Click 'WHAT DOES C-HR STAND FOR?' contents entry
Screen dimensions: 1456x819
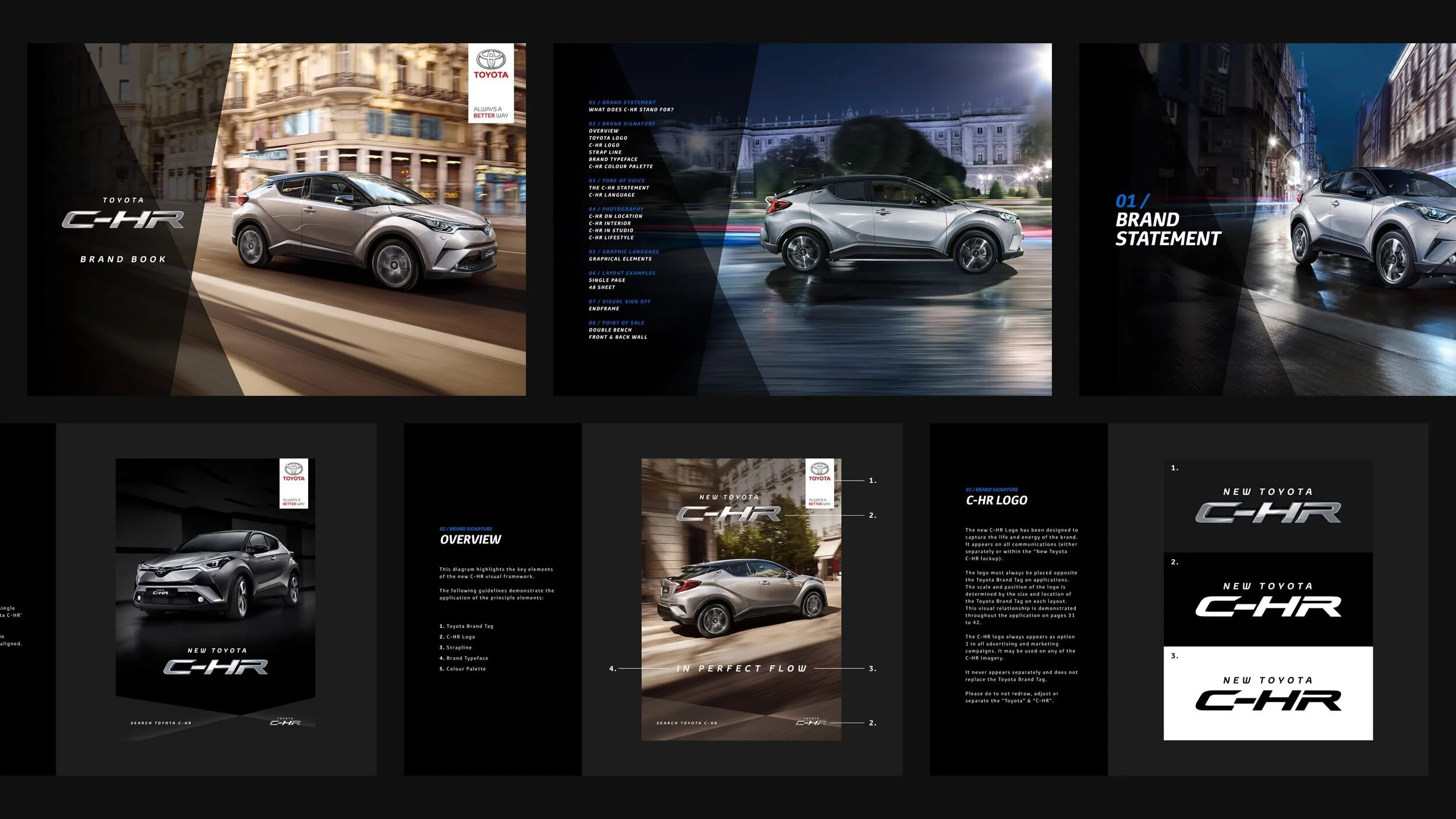pos(631,110)
